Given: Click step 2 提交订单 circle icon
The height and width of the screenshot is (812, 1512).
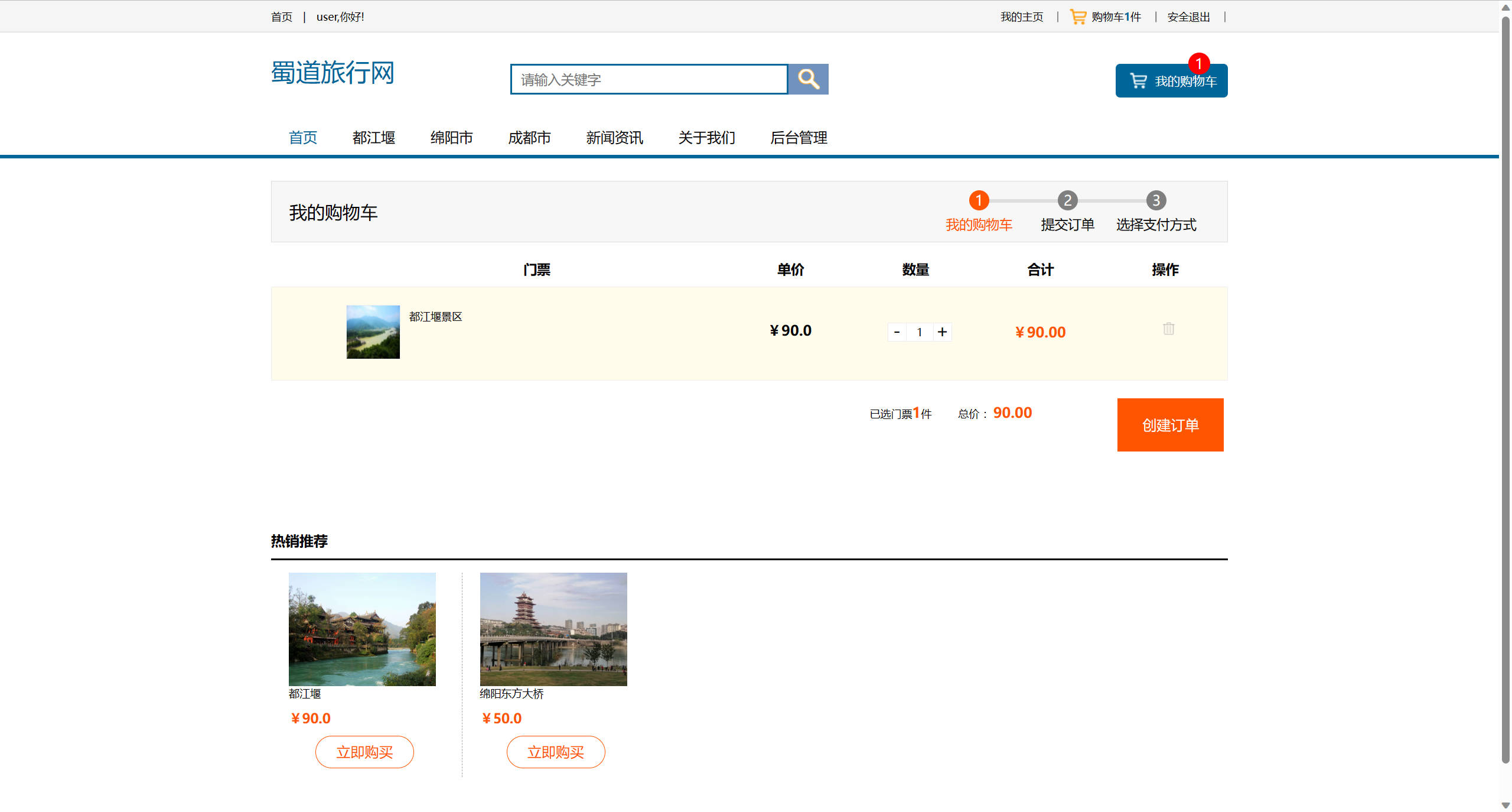Looking at the screenshot, I should [1067, 200].
